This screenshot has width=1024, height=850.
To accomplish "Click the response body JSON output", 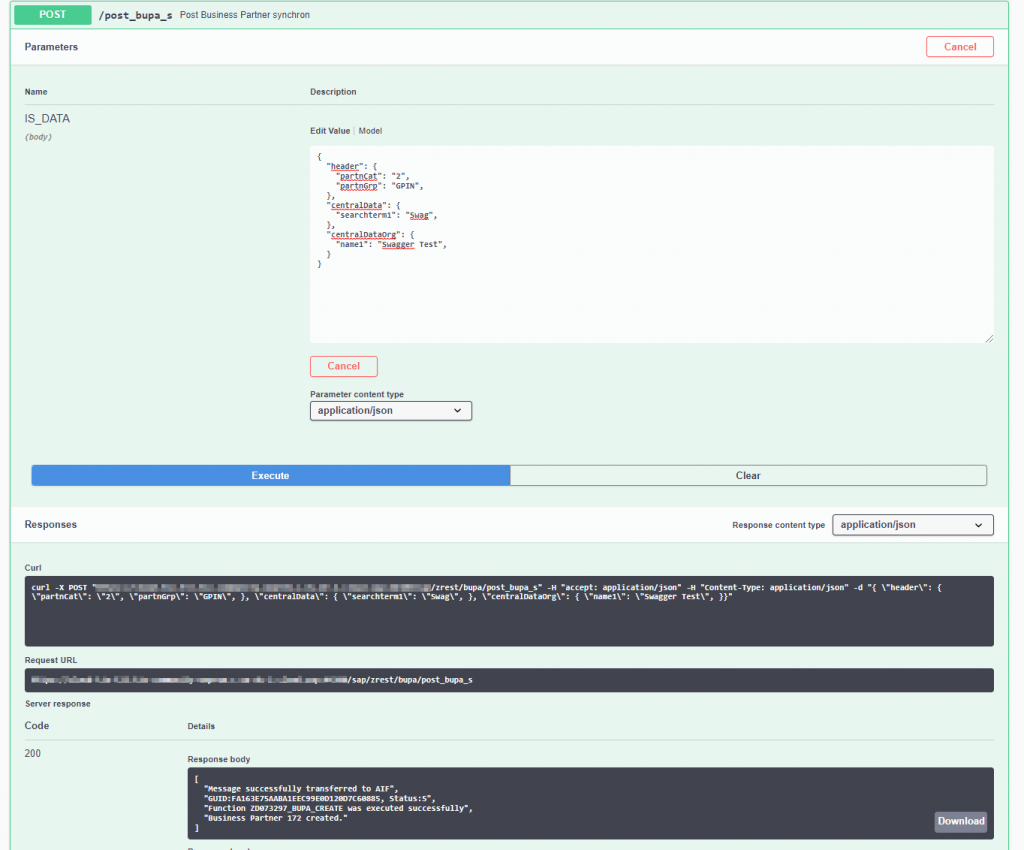I will 590,803.
